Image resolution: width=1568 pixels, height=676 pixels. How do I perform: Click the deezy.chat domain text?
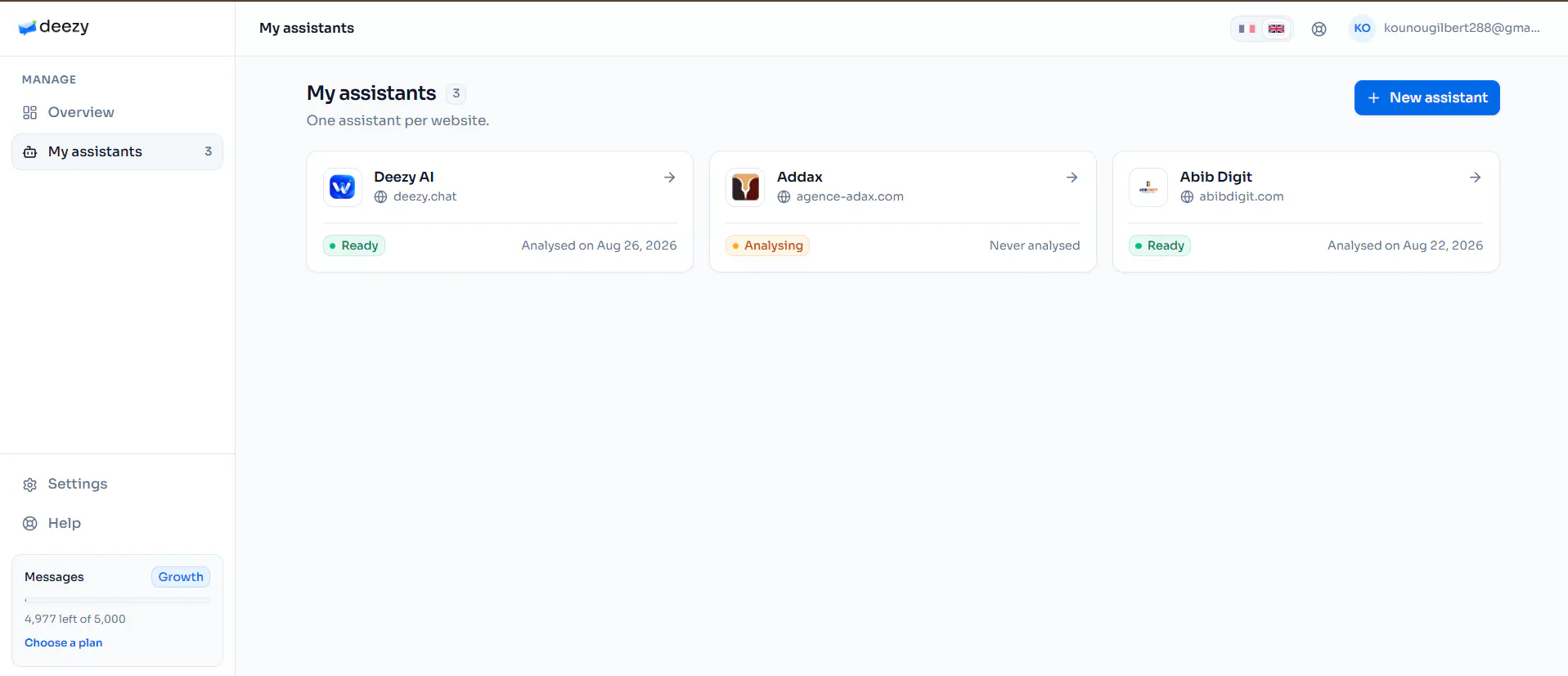click(425, 197)
